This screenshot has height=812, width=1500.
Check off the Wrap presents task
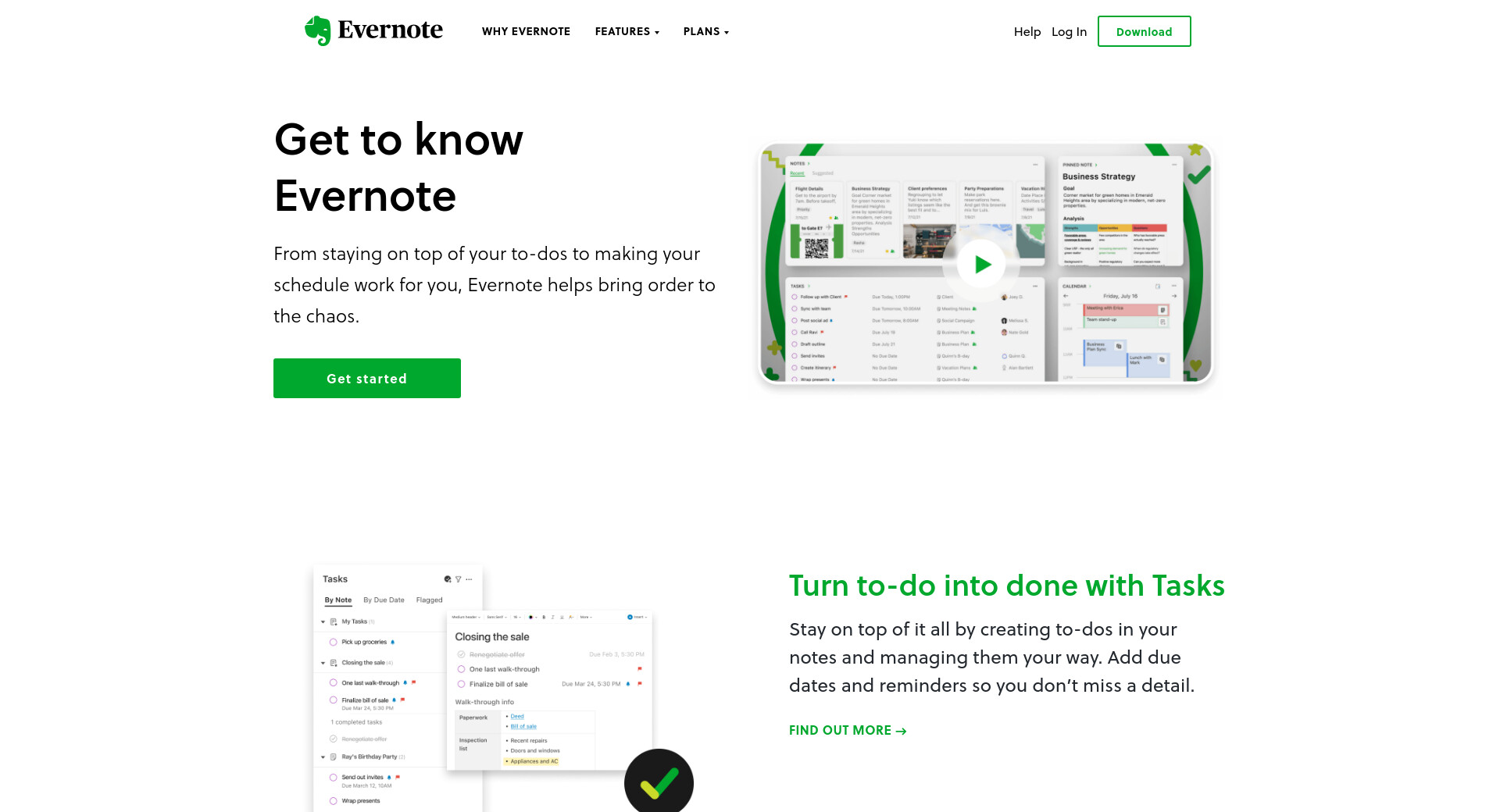334,801
